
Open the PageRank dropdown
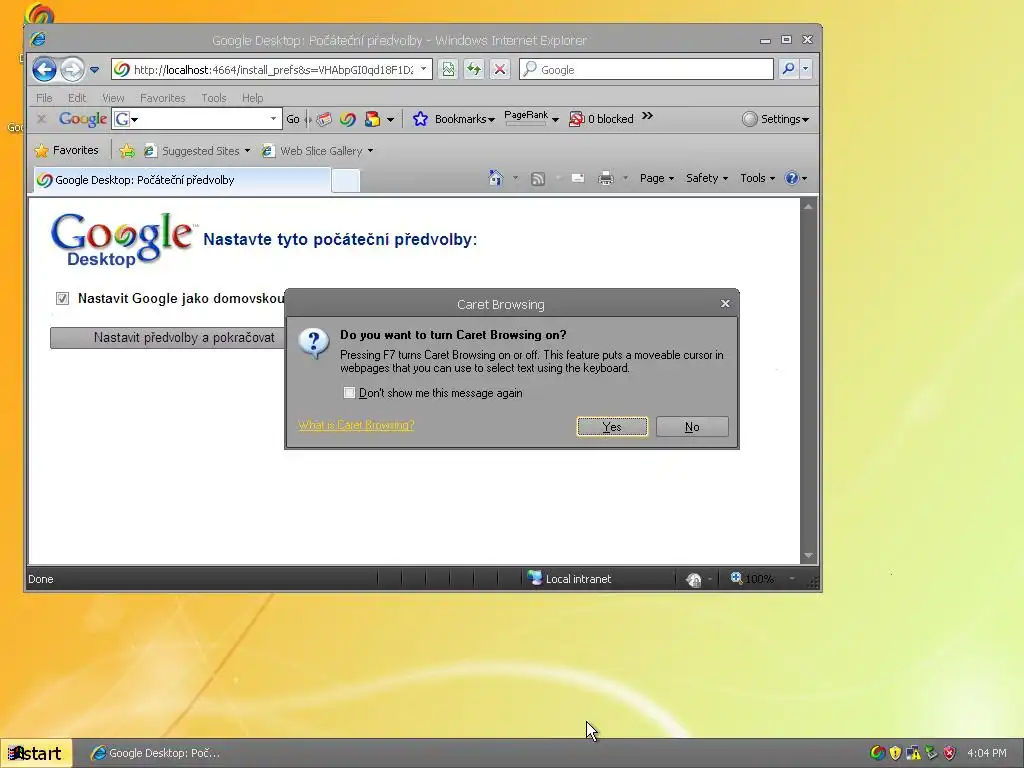(532, 118)
